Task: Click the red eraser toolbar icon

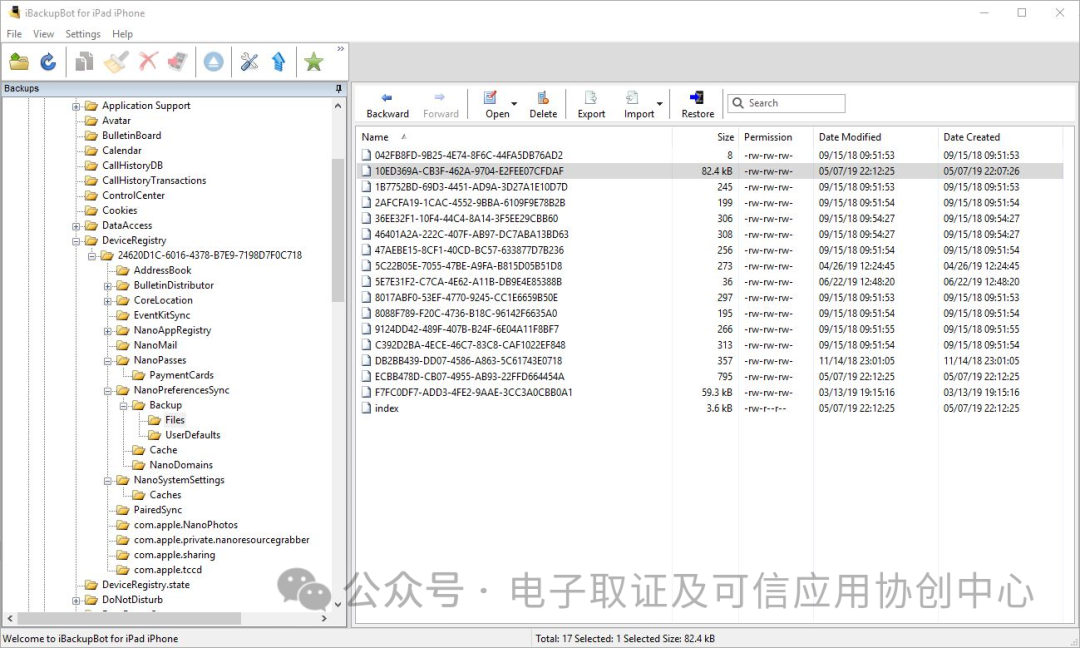Action: point(178,62)
